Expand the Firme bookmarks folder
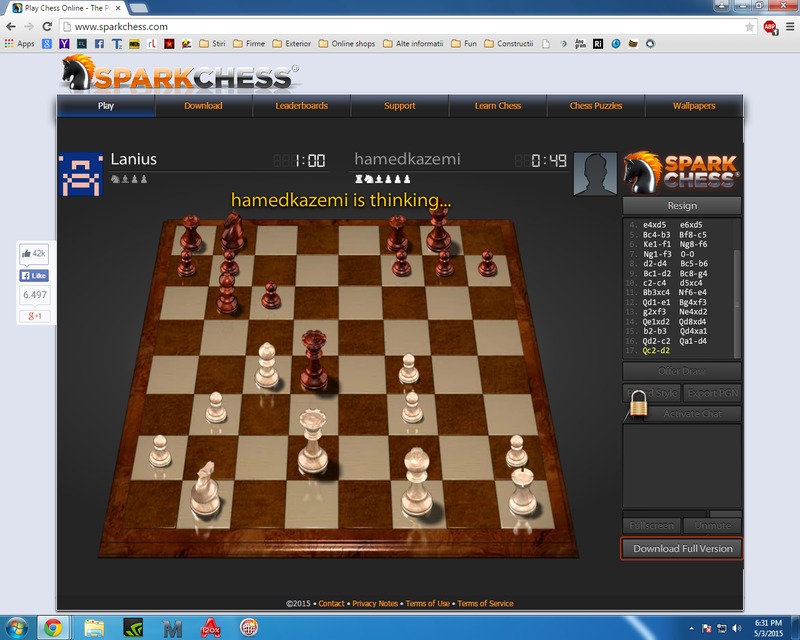 (249, 44)
